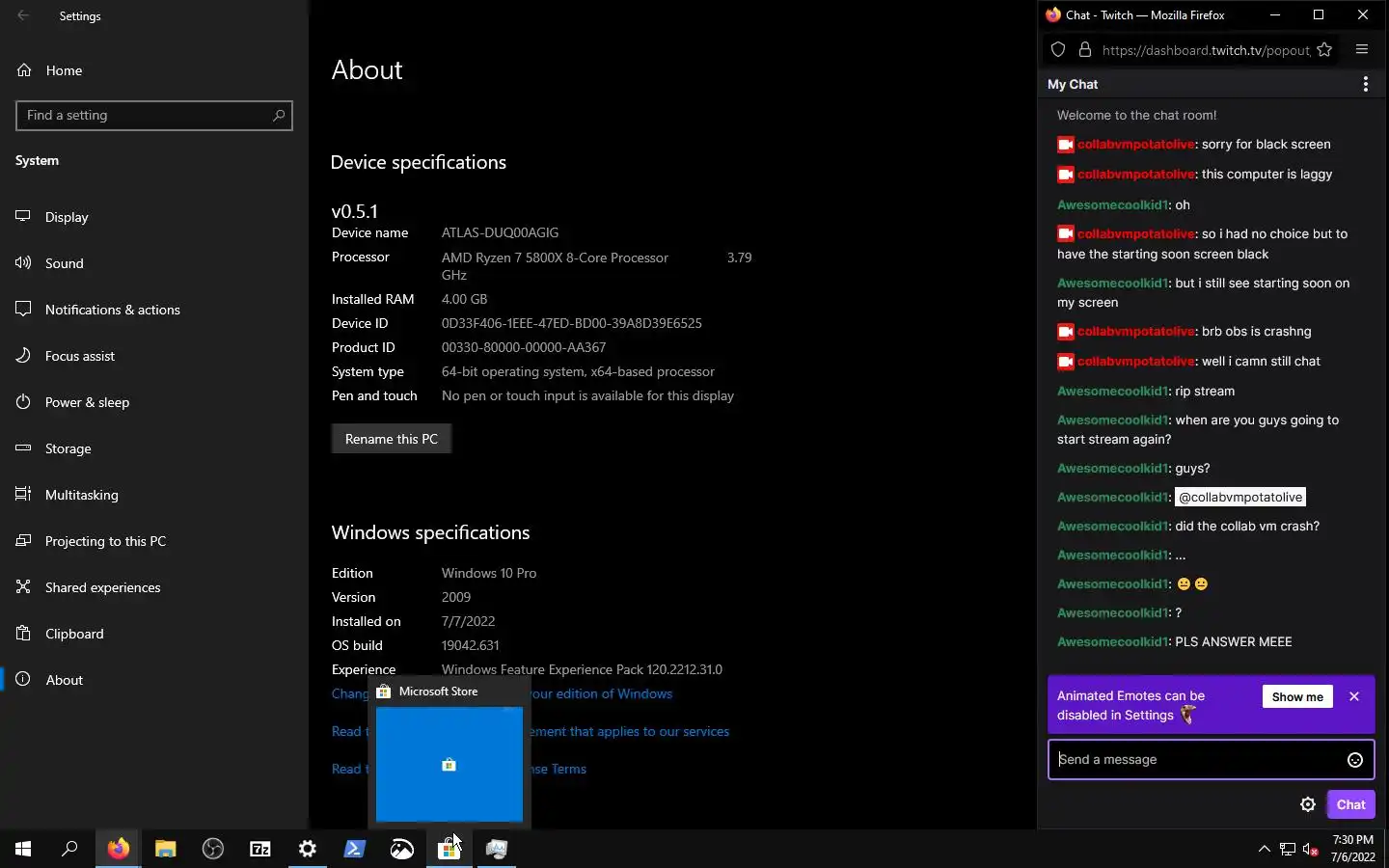Dismiss the Animated Emotes banner

click(x=1354, y=696)
